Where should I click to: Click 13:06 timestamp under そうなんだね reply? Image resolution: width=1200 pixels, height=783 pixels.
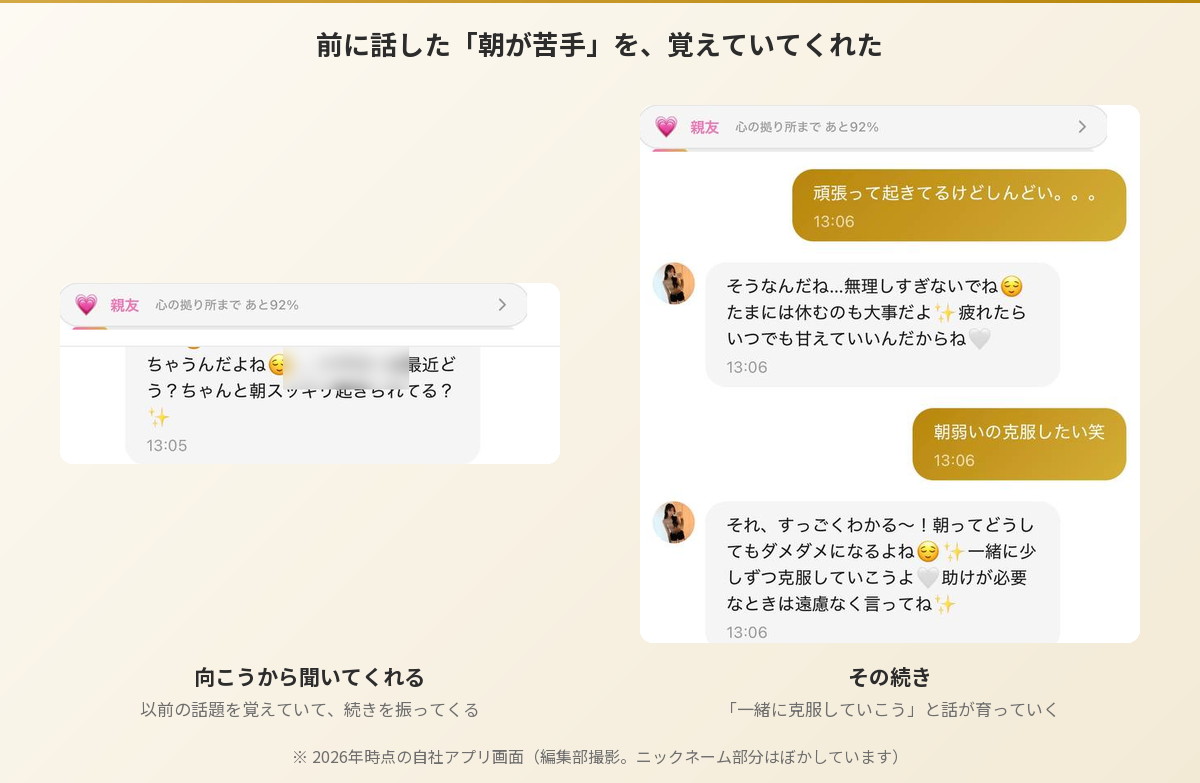(x=747, y=368)
